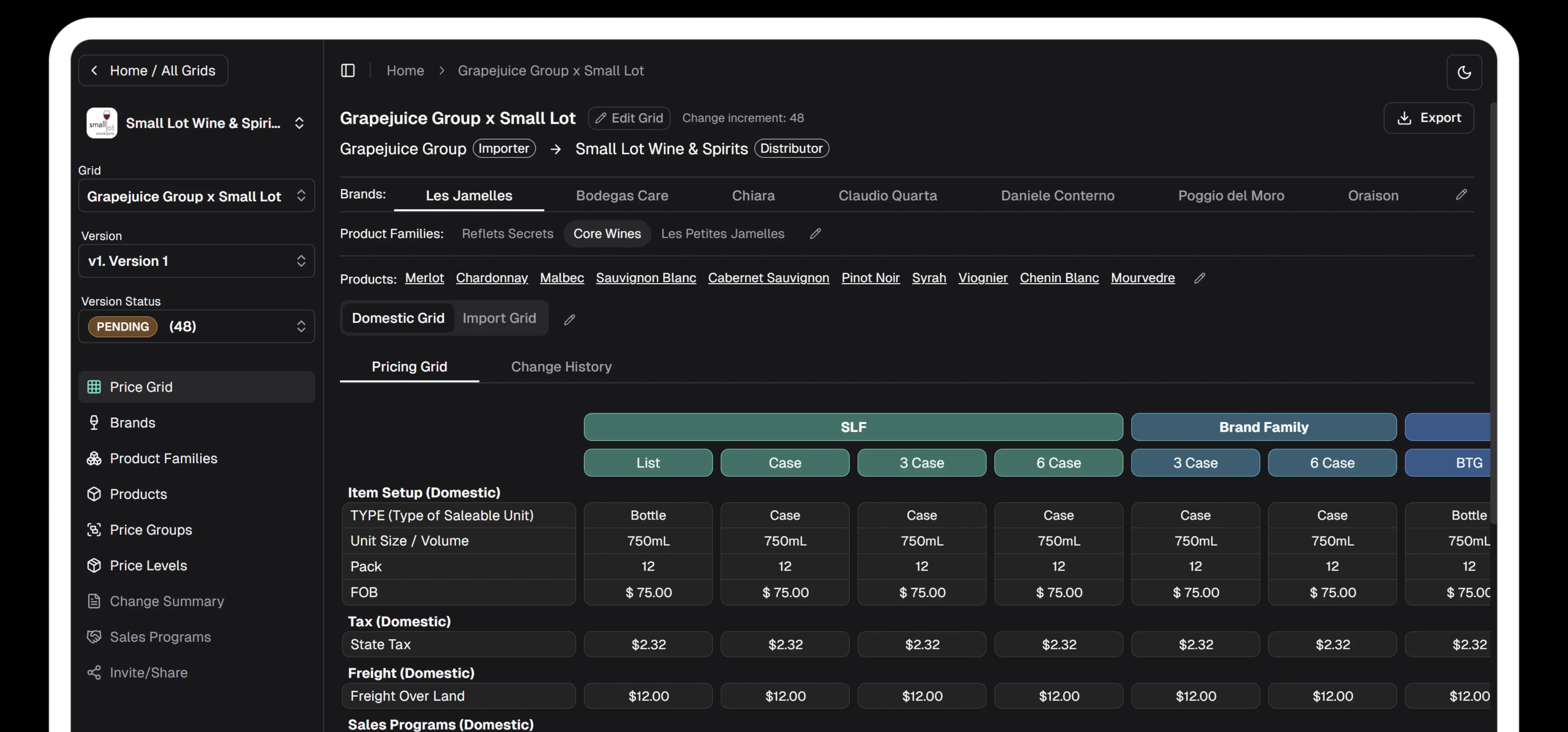Click the Edit Grid button
Image resolution: width=1568 pixels, height=732 pixels.
point(629,118)
